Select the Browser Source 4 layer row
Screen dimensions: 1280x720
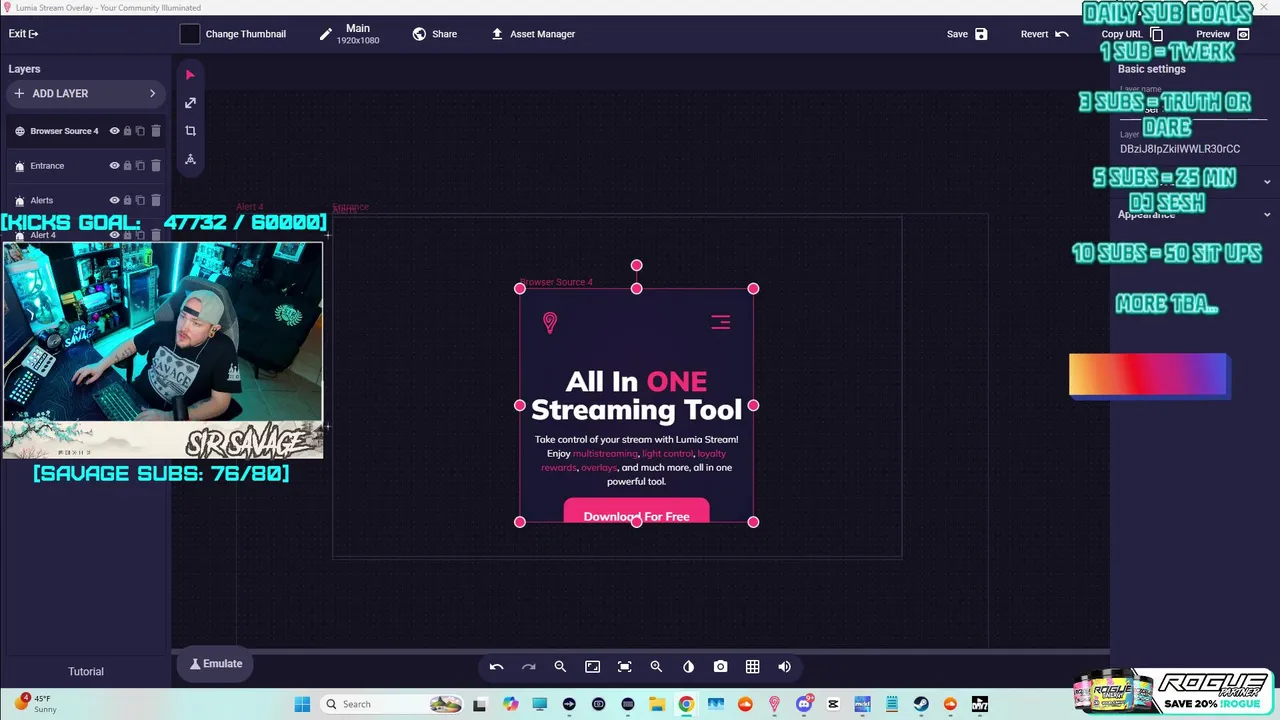pos(86,131)
